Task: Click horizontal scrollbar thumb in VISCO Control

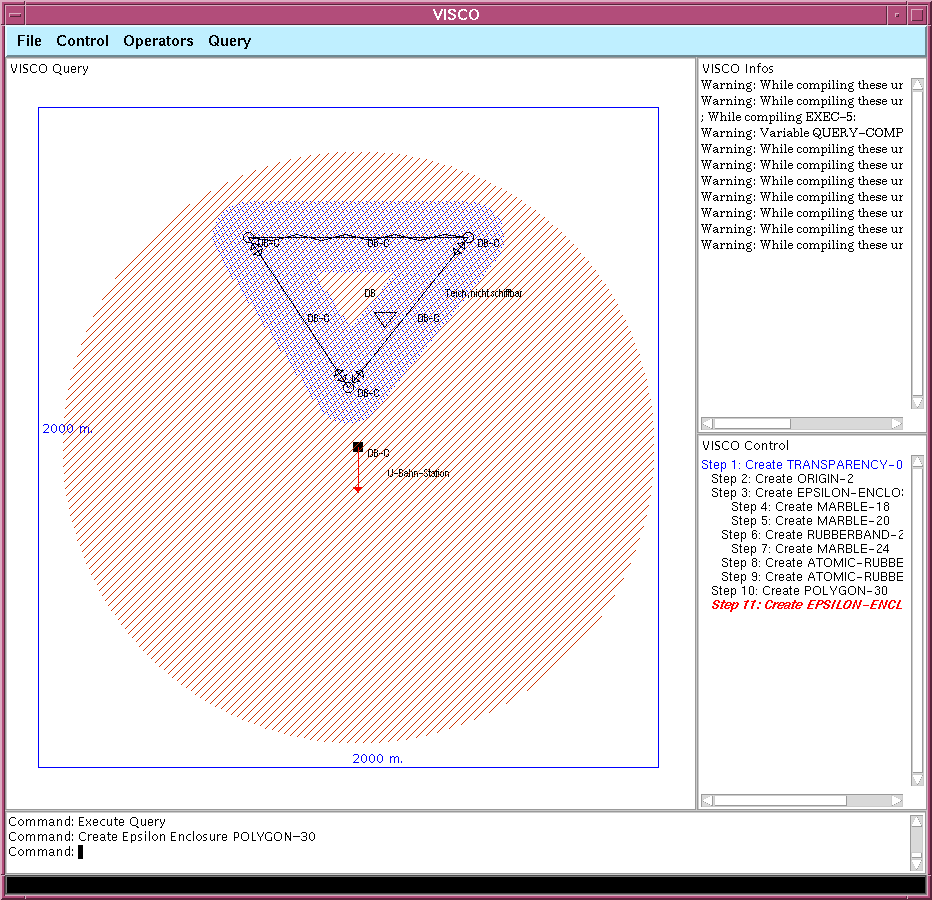Action: (780, 801)
